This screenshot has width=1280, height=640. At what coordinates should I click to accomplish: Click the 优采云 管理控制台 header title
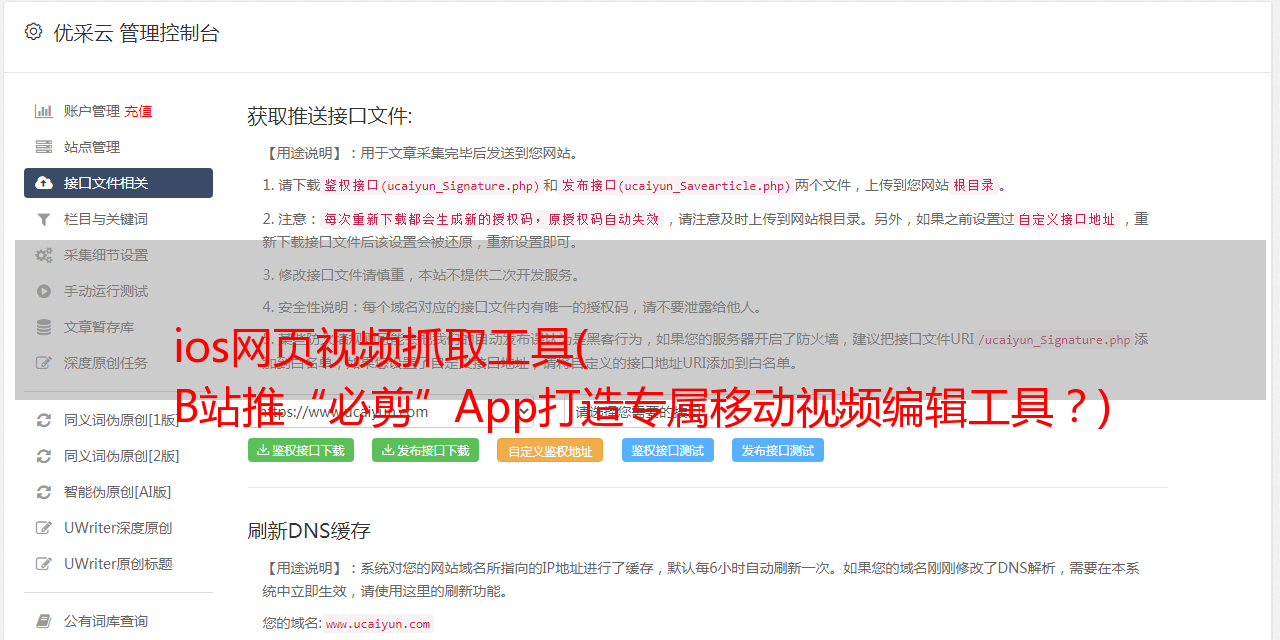coord(136,33)
